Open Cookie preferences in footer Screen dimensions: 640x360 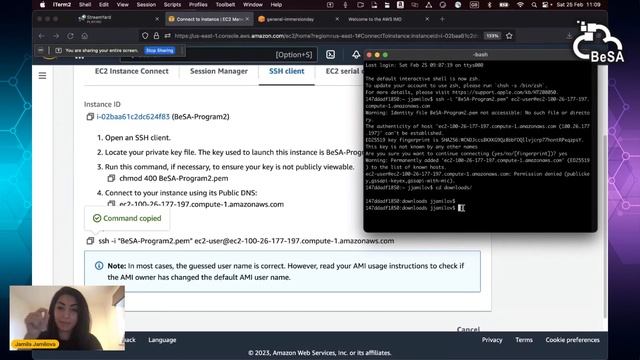572,340
